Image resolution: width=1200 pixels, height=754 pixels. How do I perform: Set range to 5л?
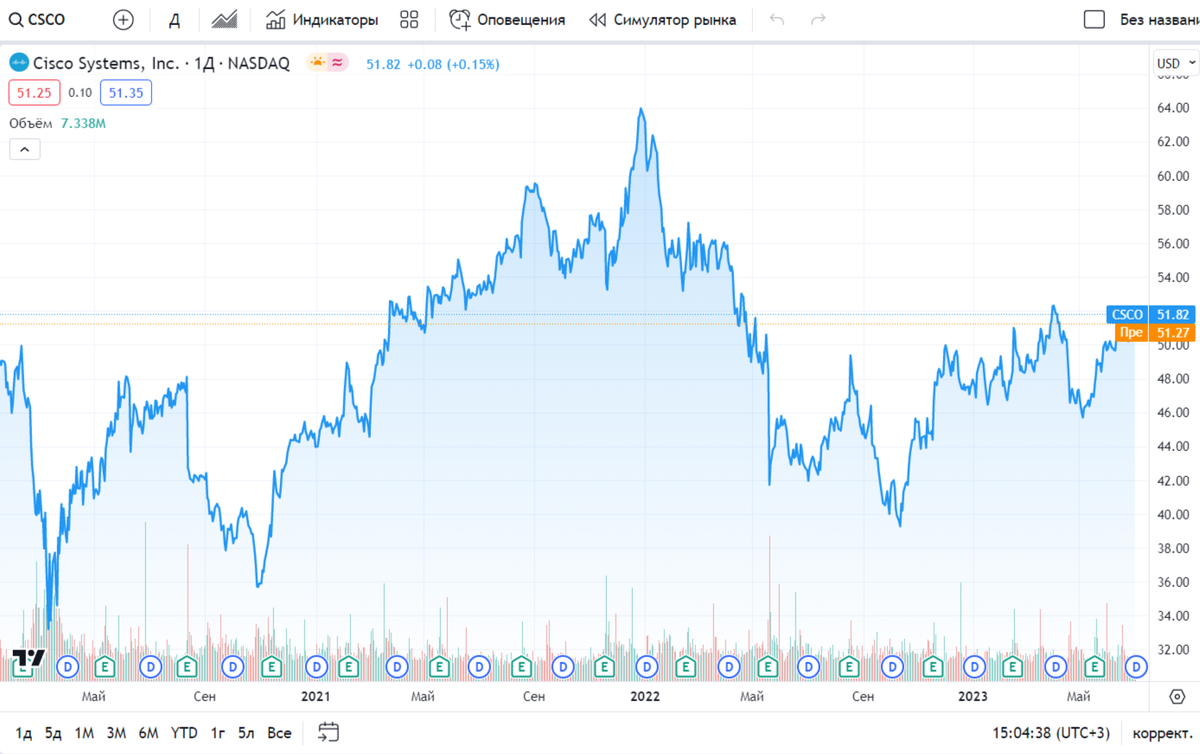point(246,733)
